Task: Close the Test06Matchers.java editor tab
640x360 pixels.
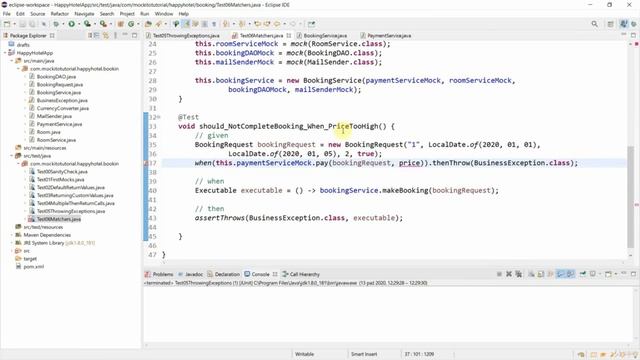Action: click(289, 36)
